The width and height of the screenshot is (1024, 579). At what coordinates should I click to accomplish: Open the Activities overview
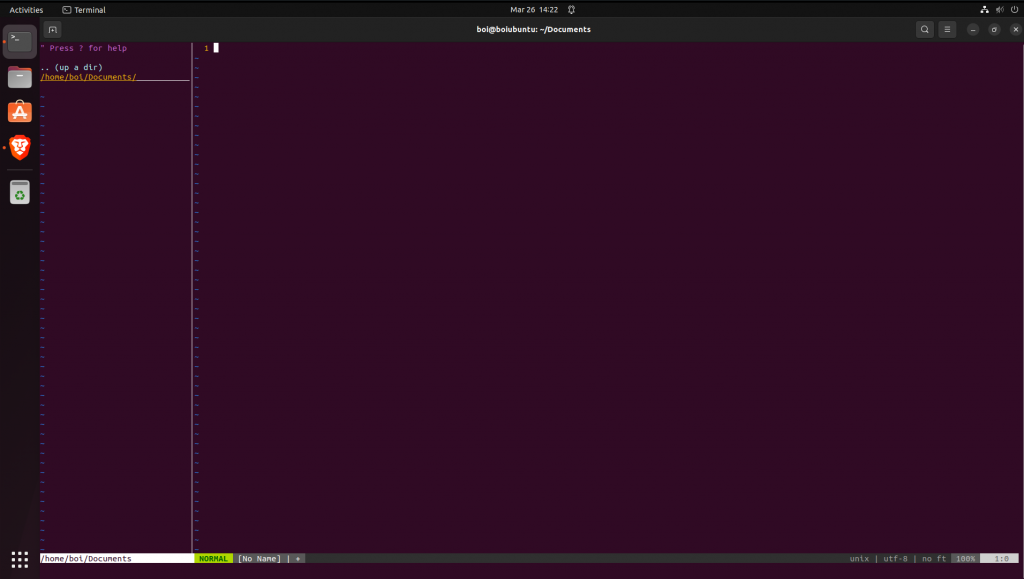pos(26,9)
